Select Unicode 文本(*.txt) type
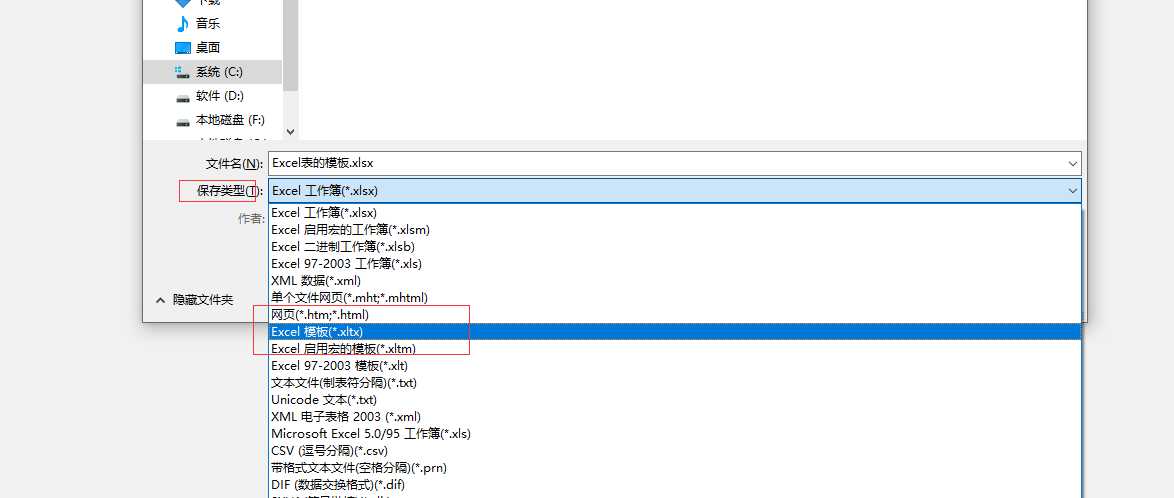 coord(675,400)
